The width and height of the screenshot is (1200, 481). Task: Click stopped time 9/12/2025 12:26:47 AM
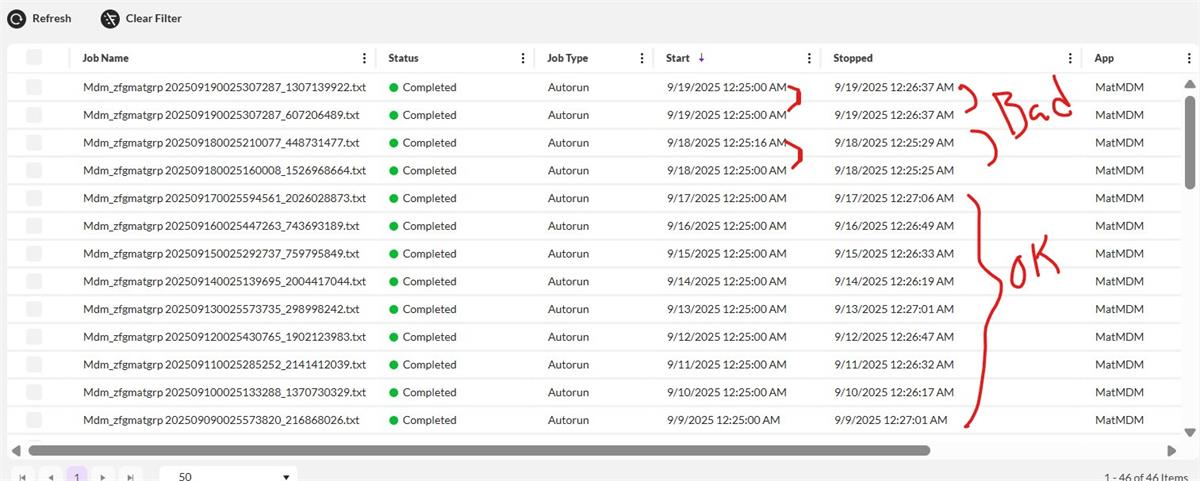[x=893, y=337]
